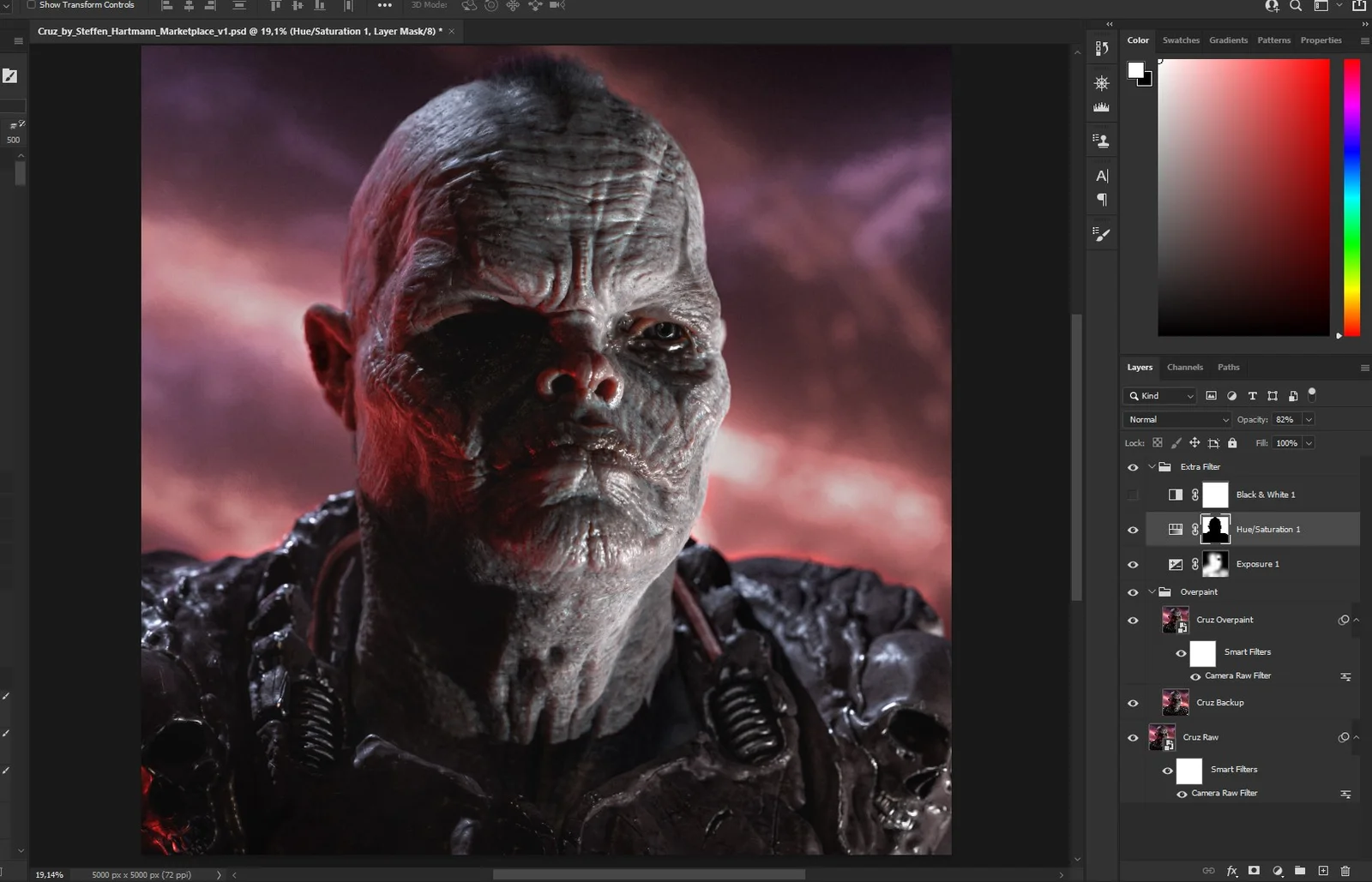Open the Swatches tab
Viewport: 1372px width, 882px height.
coord(1181,39)
